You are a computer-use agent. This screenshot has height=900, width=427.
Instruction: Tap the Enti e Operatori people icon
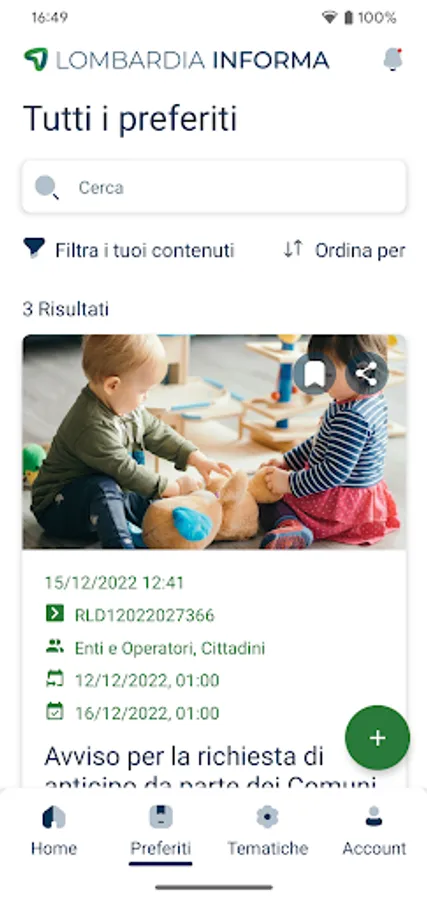point(55,646)
